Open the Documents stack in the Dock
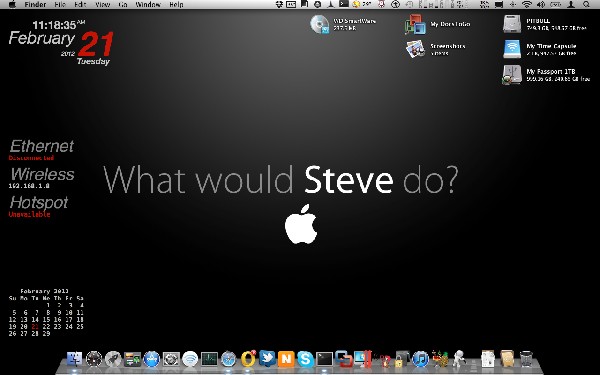 (488, 359)
